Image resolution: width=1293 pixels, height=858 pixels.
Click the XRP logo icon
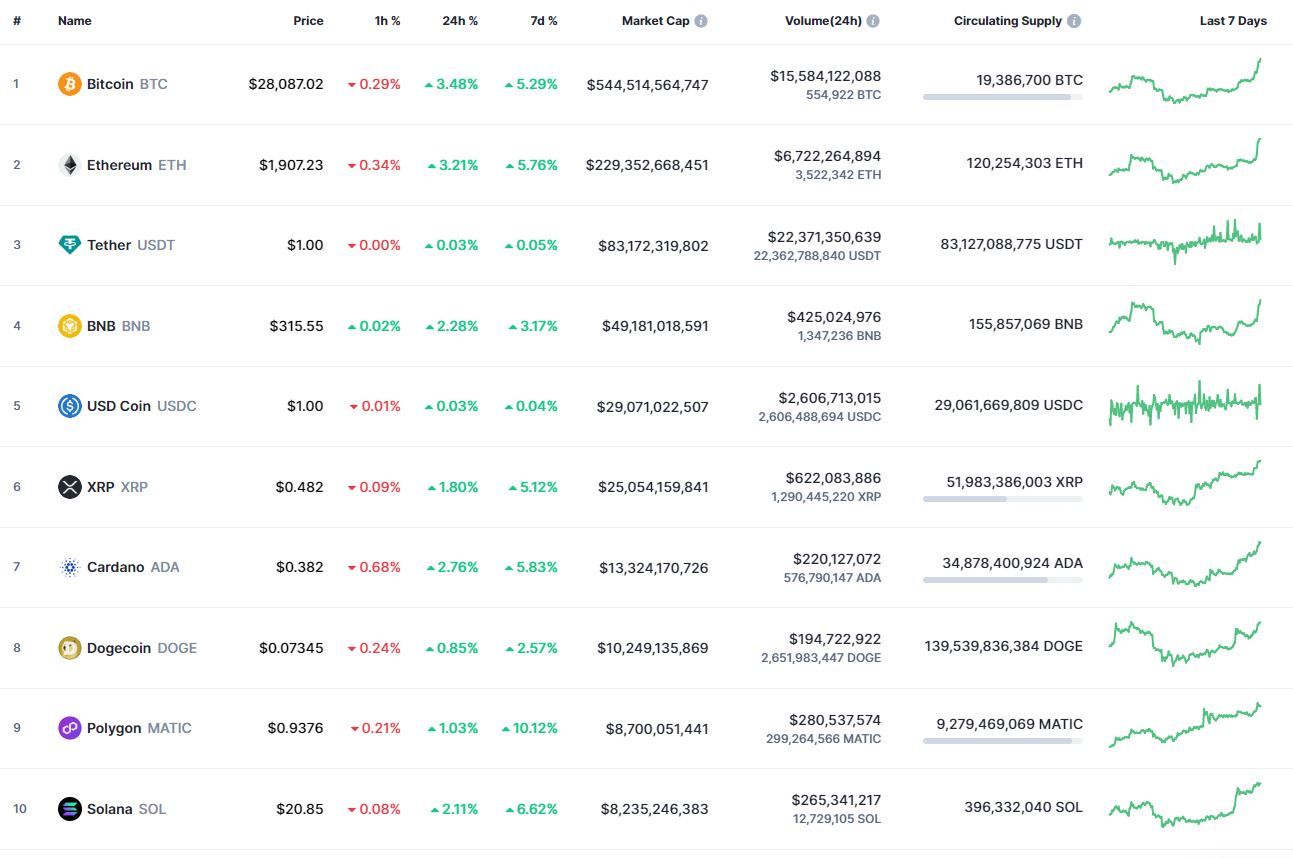[69, 487]
